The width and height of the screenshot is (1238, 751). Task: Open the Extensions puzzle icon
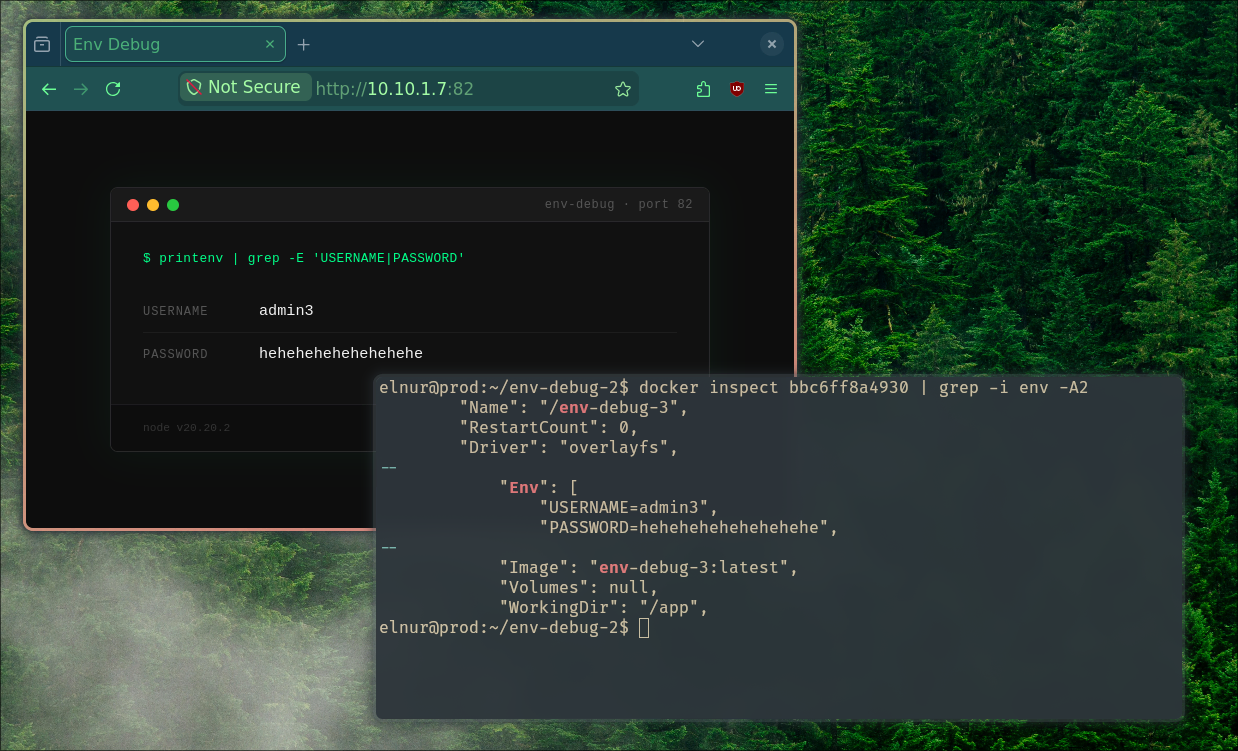pos(703,89)
